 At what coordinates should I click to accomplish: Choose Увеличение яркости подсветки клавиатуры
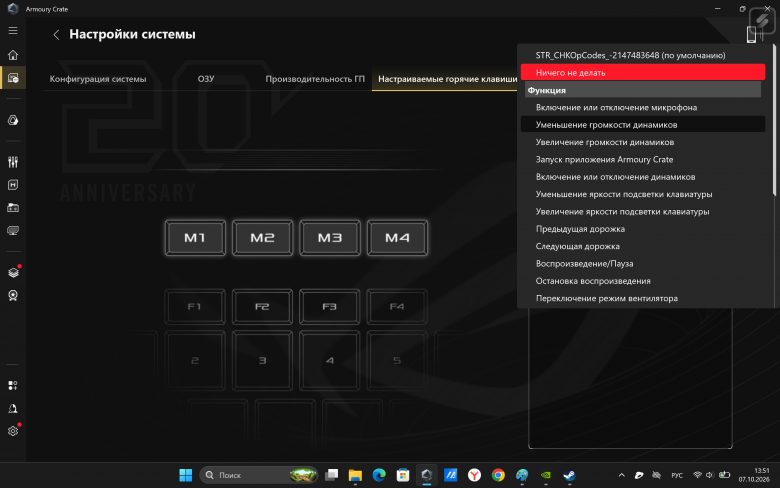pos(643,211)
